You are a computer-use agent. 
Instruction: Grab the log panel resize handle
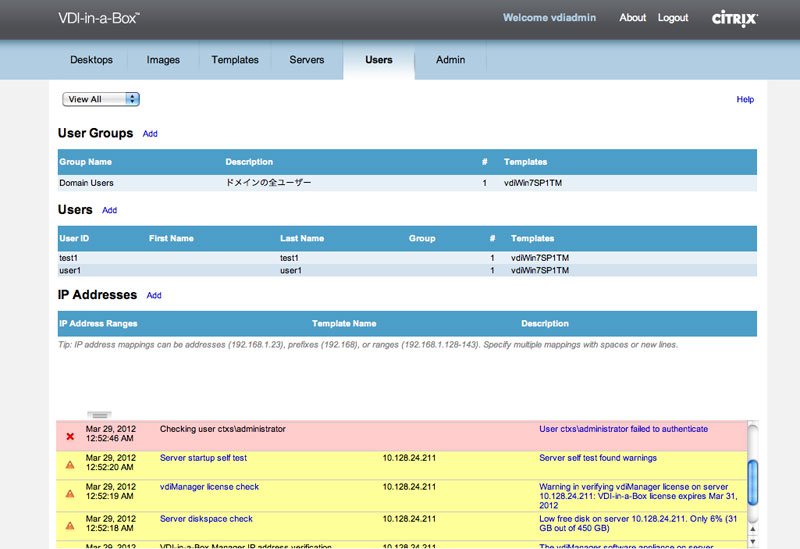tap(99, 415)
